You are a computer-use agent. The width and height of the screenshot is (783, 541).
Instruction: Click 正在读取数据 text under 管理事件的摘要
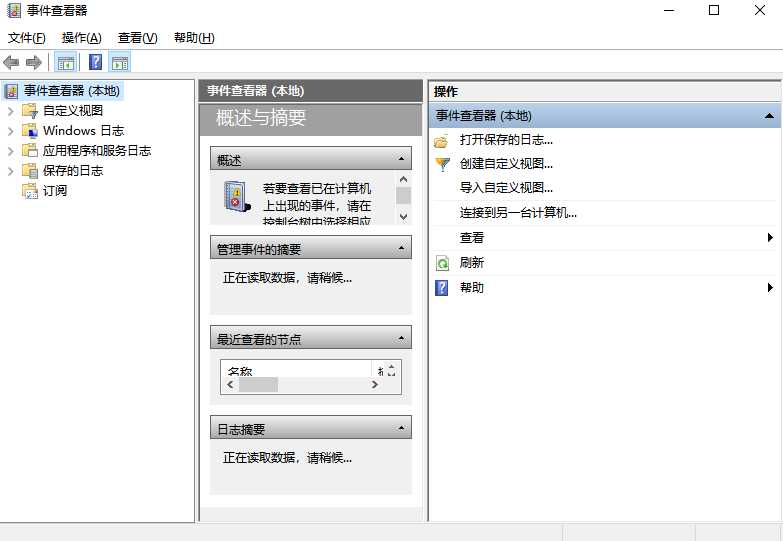[287, 278]
